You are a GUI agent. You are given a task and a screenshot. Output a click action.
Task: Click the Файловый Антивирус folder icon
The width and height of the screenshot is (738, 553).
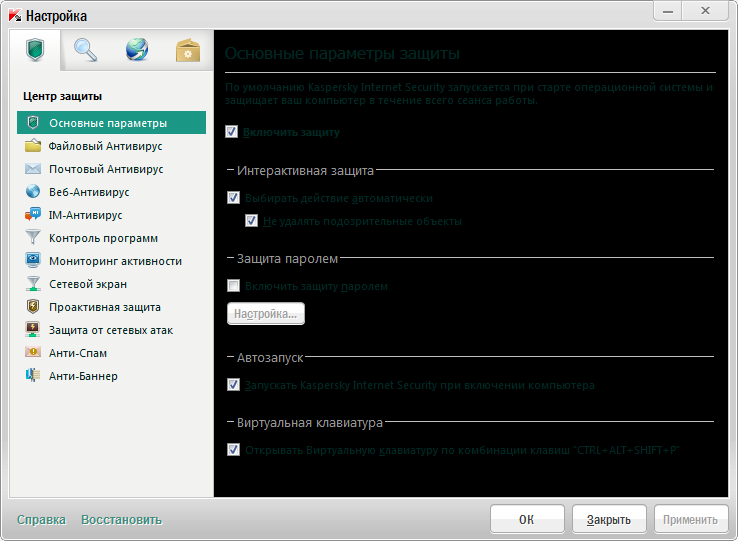pos(32,146)
